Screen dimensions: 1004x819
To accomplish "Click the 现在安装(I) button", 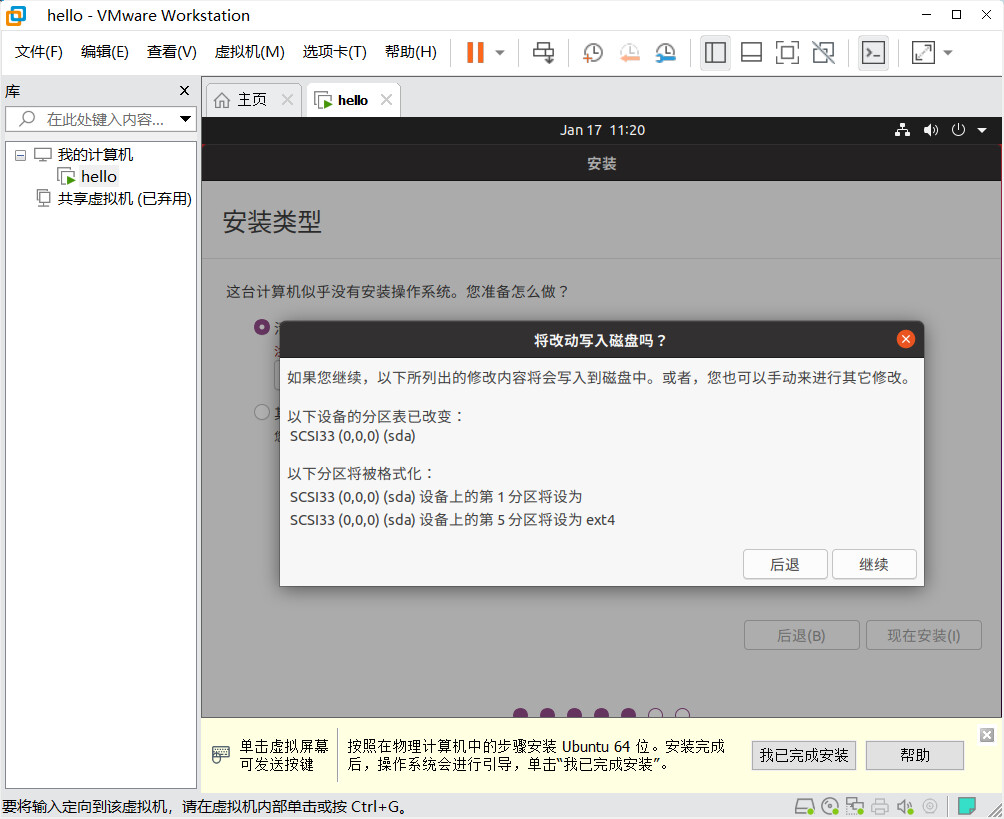I will 923,635.
